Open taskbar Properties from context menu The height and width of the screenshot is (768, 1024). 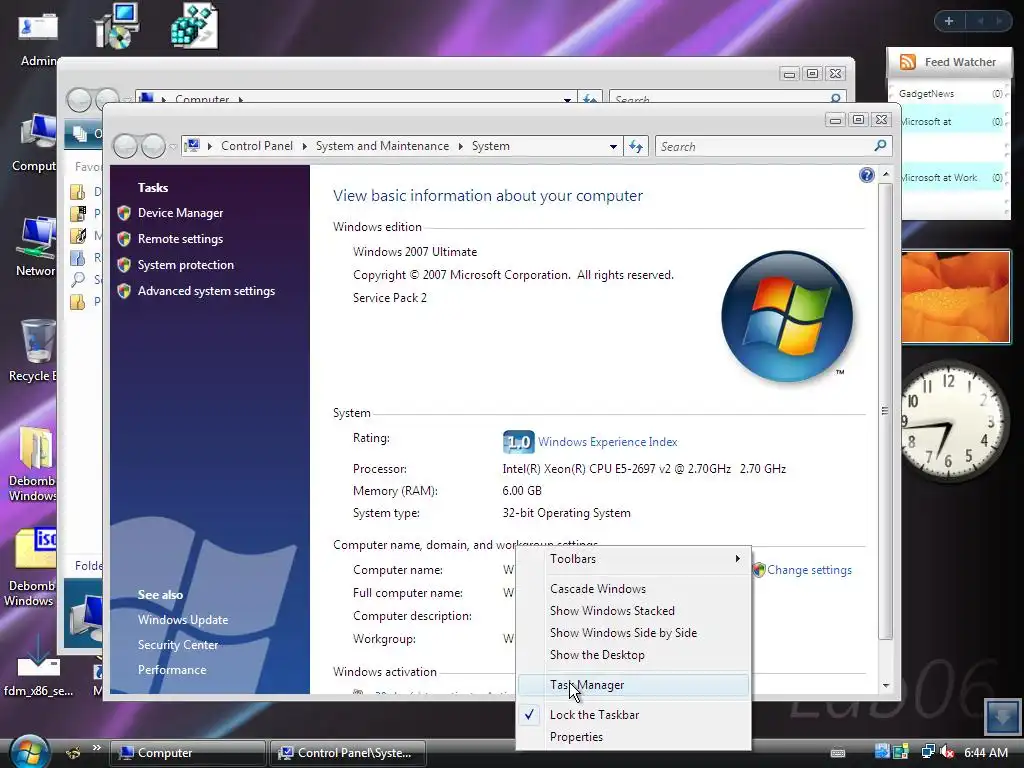(x=633, y=737)
